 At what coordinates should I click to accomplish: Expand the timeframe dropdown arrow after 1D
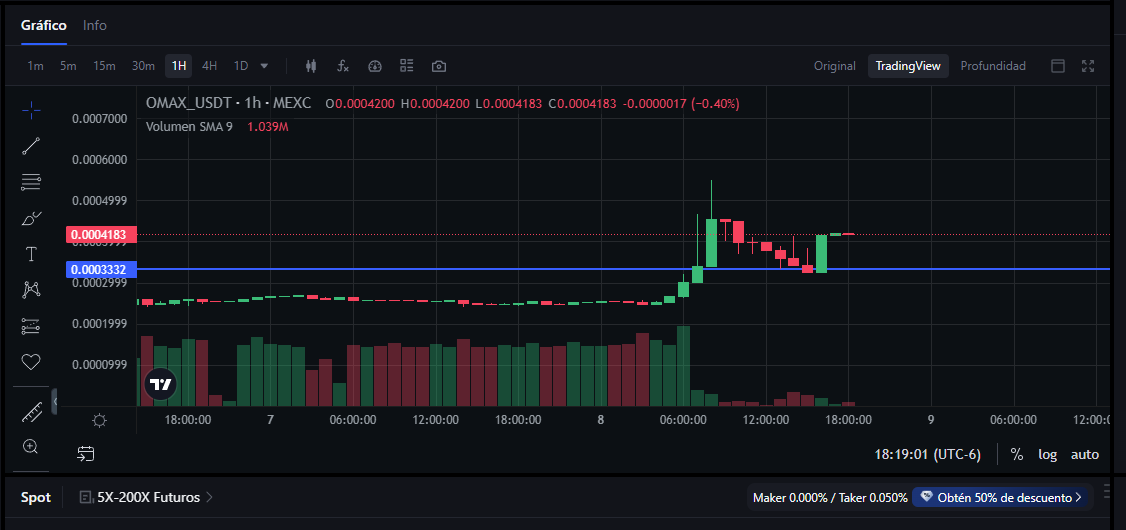tap(264, 66)
